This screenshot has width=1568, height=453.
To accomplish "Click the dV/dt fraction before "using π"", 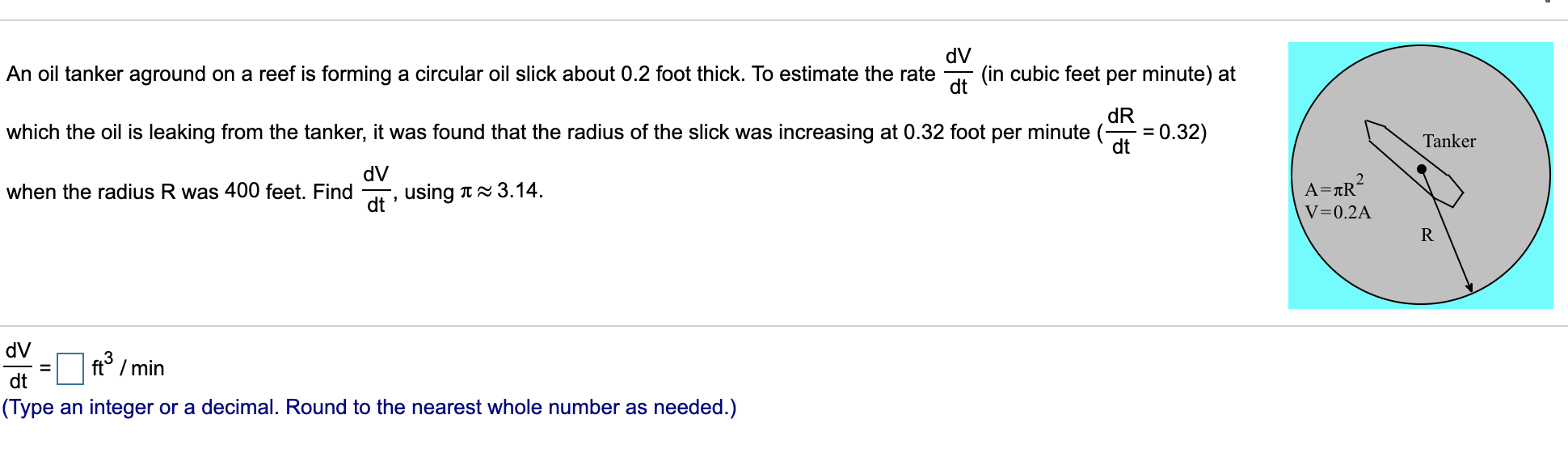I will (x=376, y=189).
